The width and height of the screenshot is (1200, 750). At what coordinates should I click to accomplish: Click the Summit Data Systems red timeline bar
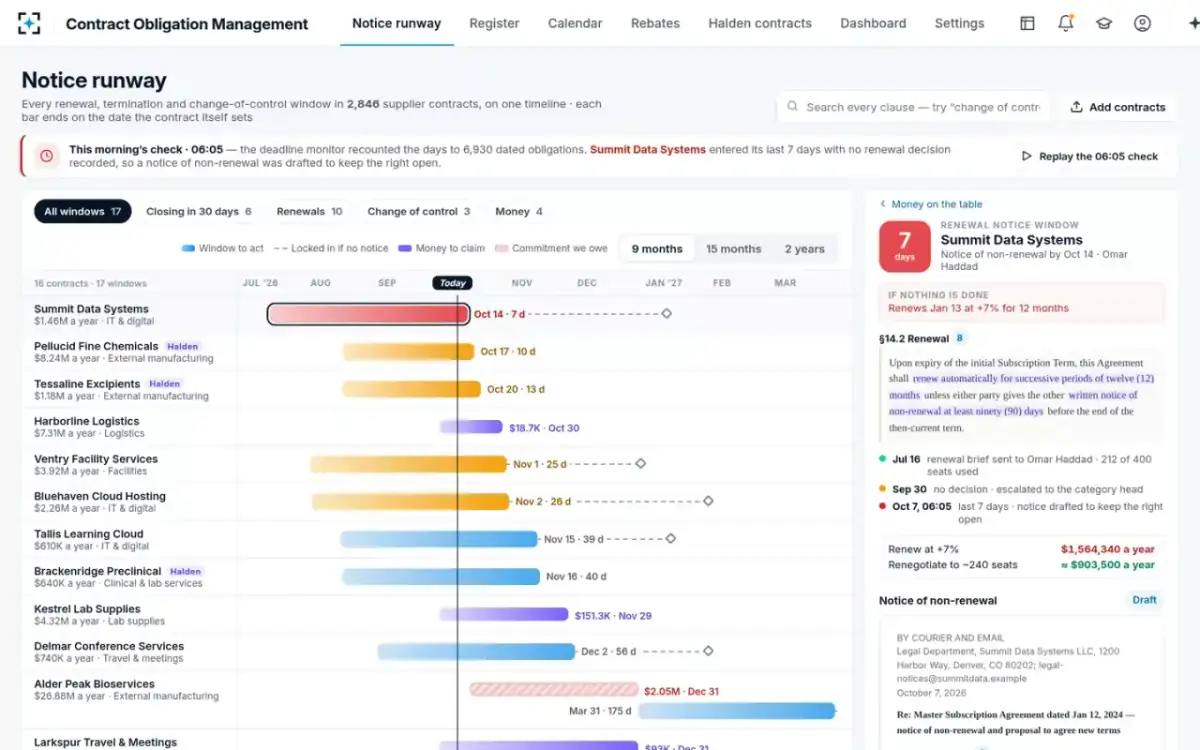(x=369, y=314)
